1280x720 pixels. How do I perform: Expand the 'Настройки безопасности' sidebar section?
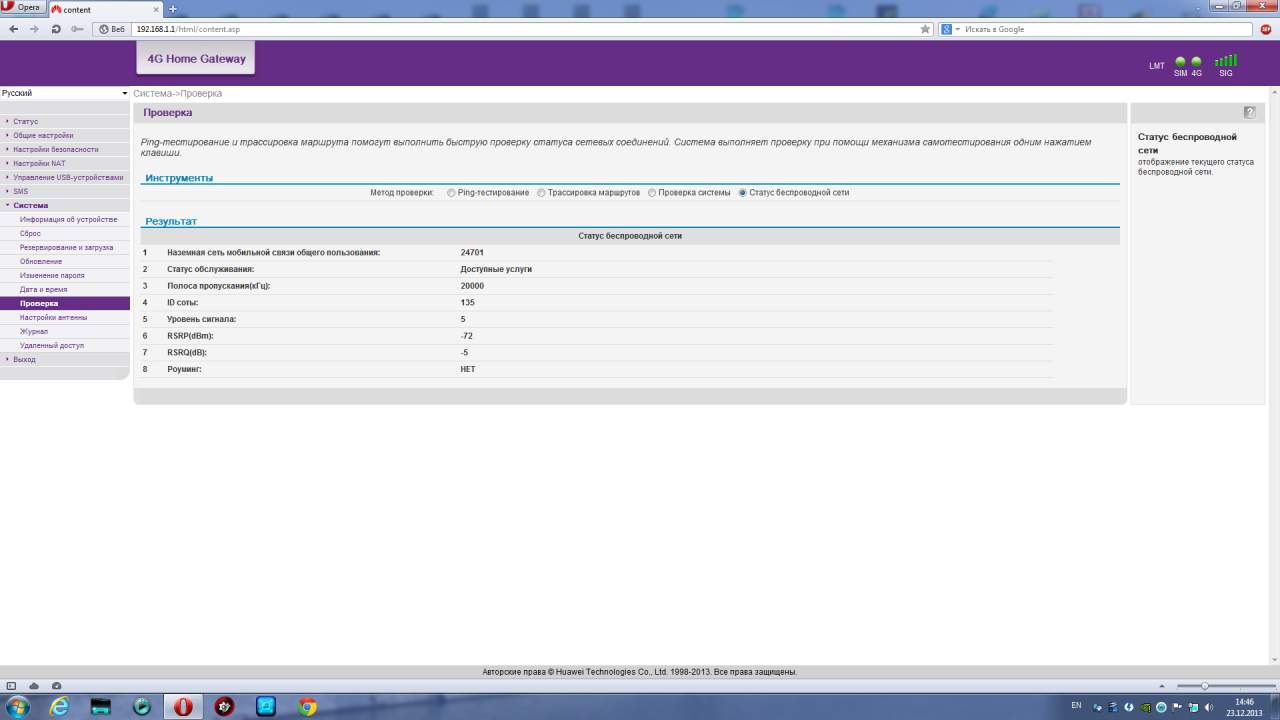(65, 149)
